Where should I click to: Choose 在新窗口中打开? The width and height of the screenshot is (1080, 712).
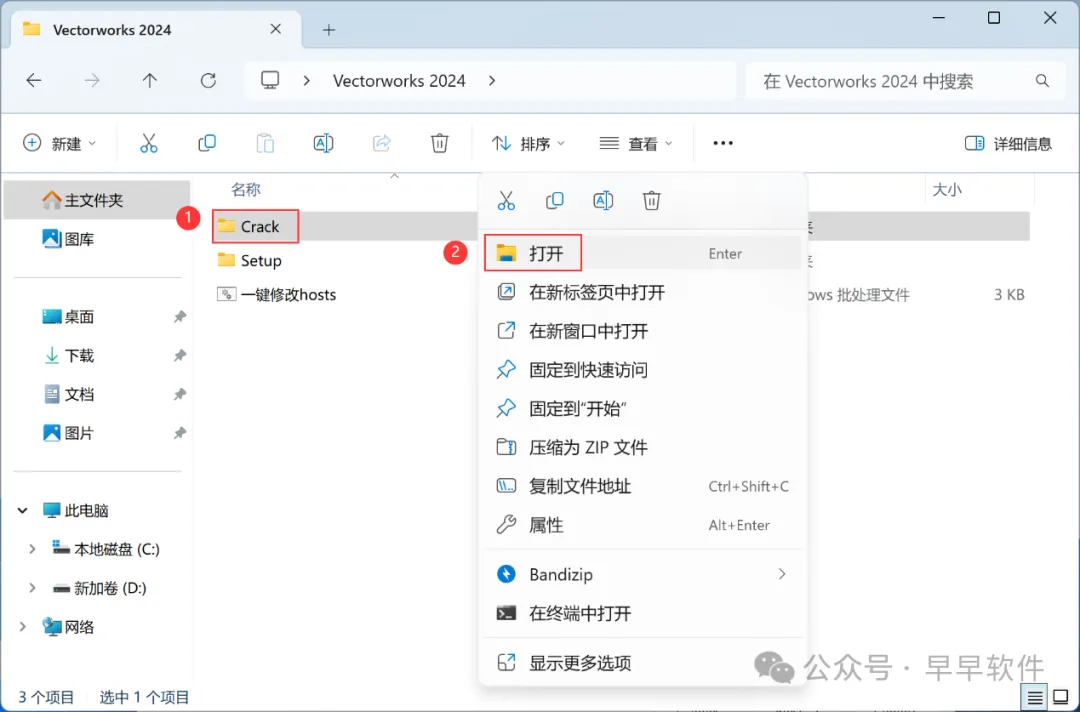642,331
